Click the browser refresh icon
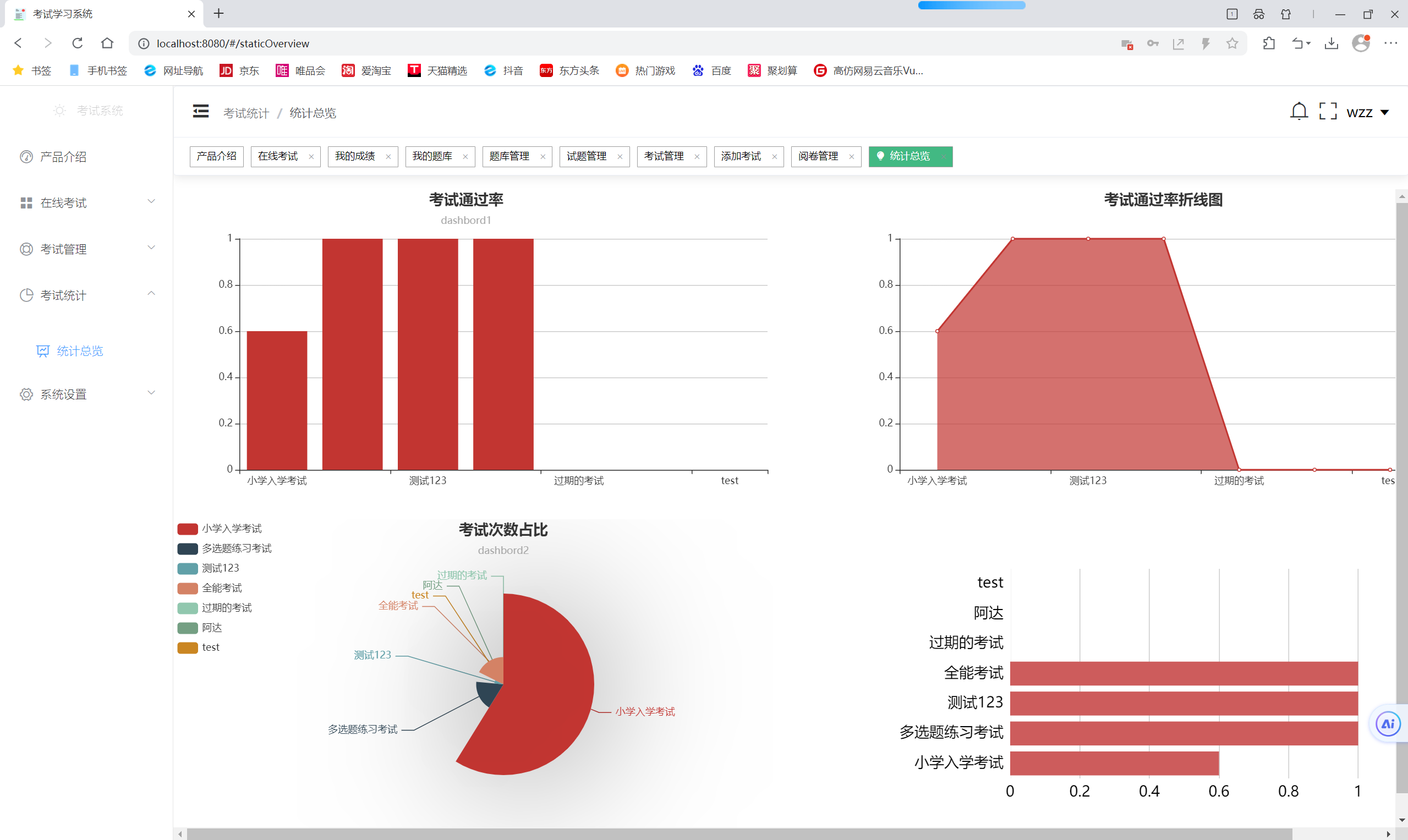1408x840 pixels. coord(78,43)
